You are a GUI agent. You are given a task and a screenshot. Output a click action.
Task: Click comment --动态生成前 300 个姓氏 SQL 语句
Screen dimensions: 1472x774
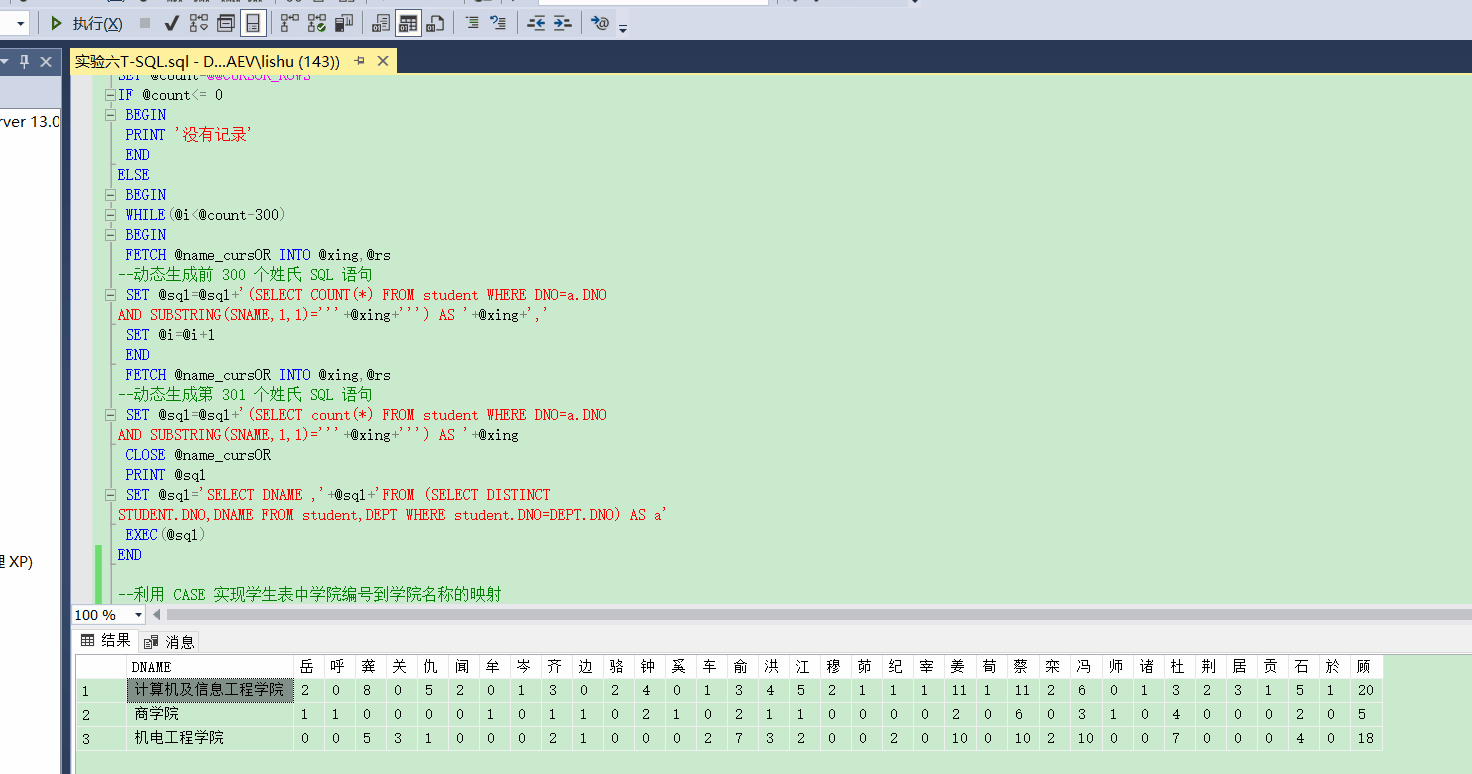click(245, 275)
